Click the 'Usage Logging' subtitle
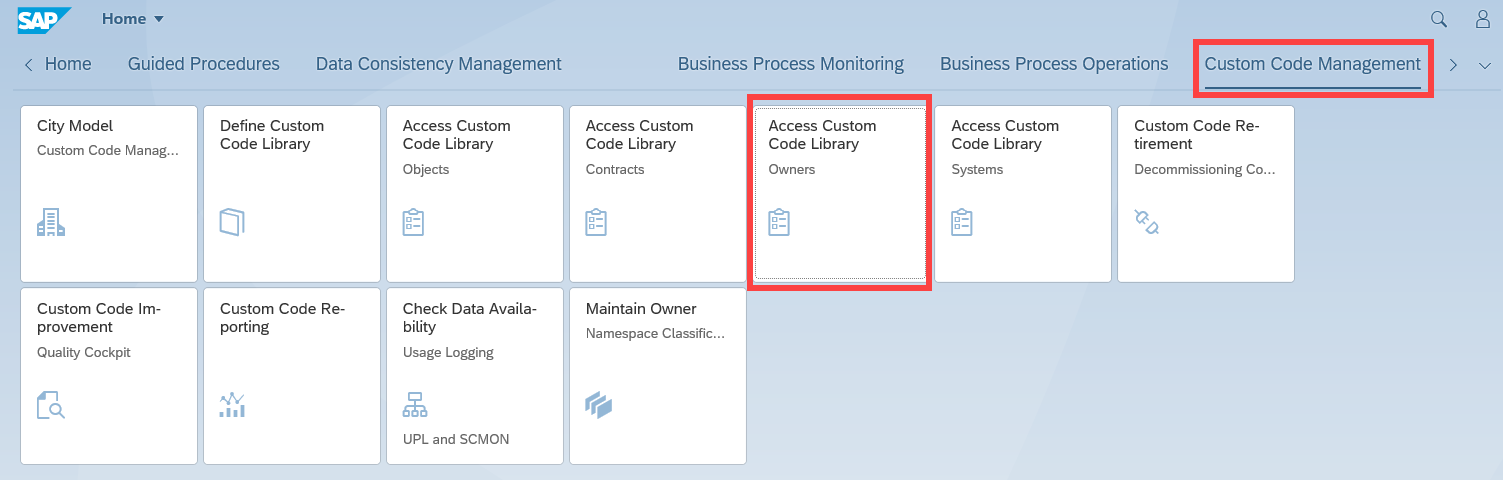Screen dimensions: 1503x480 [x=448, y=352]
